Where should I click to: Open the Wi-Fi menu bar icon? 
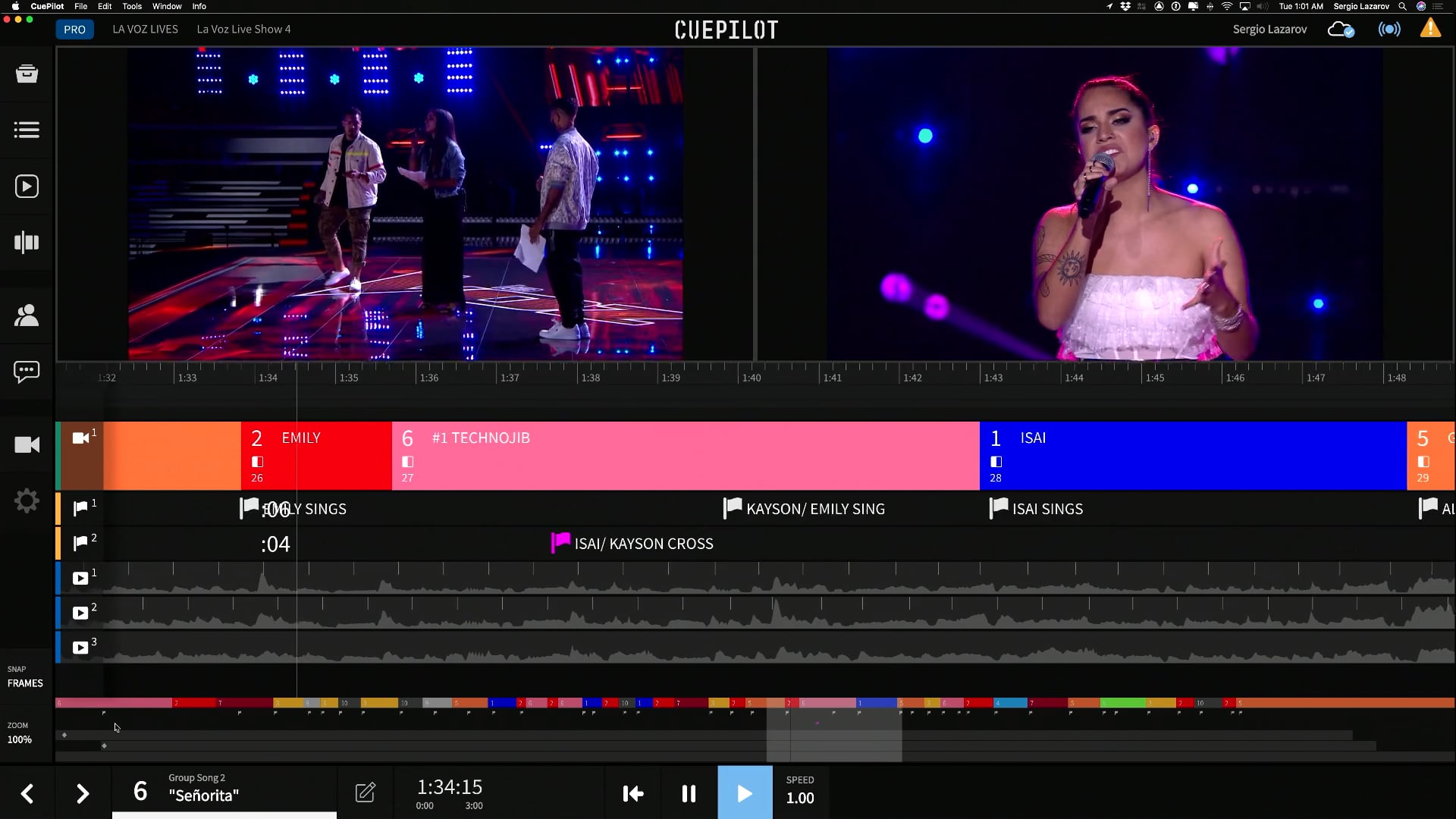pos(1226,6)
